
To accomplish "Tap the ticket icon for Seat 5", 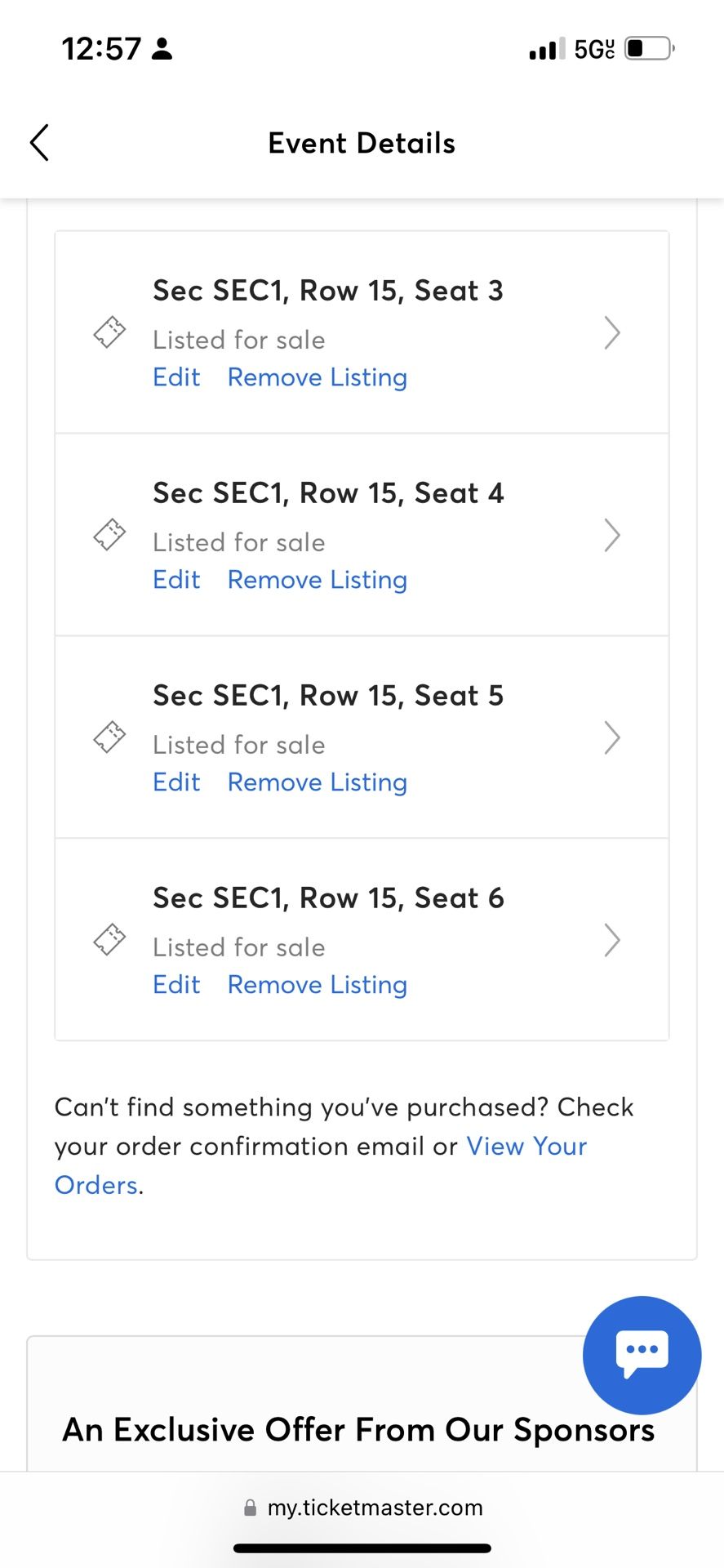I will click(109, 737).
